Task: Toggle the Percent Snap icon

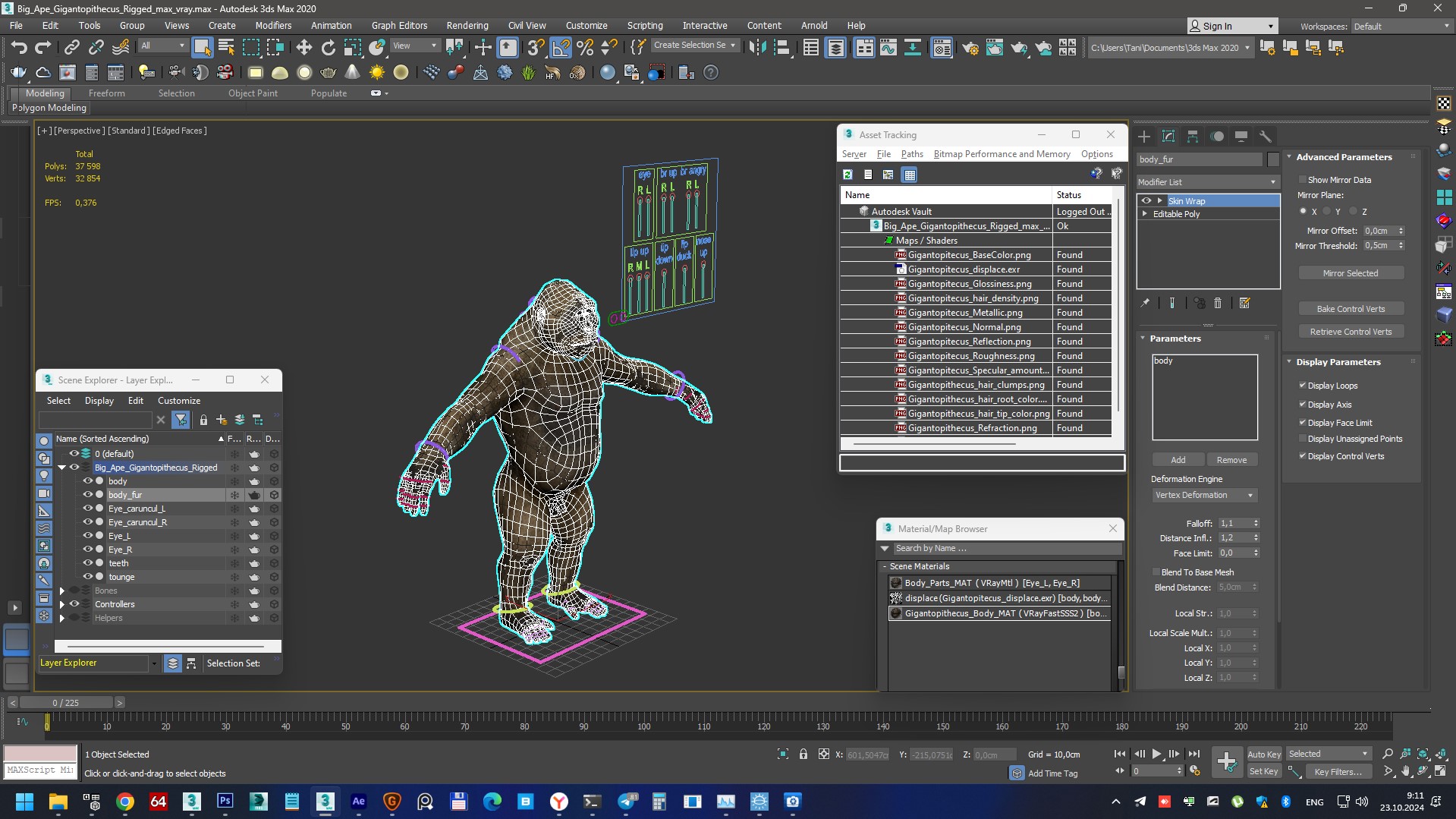Action: pyautogui.click(x=585, y=47)
